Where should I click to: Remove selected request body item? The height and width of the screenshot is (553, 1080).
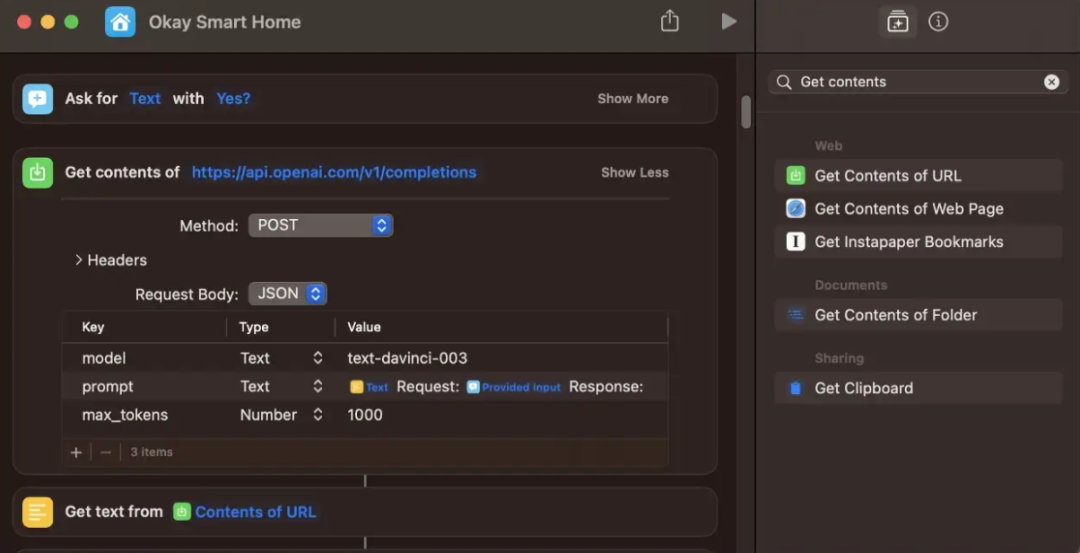105,452
